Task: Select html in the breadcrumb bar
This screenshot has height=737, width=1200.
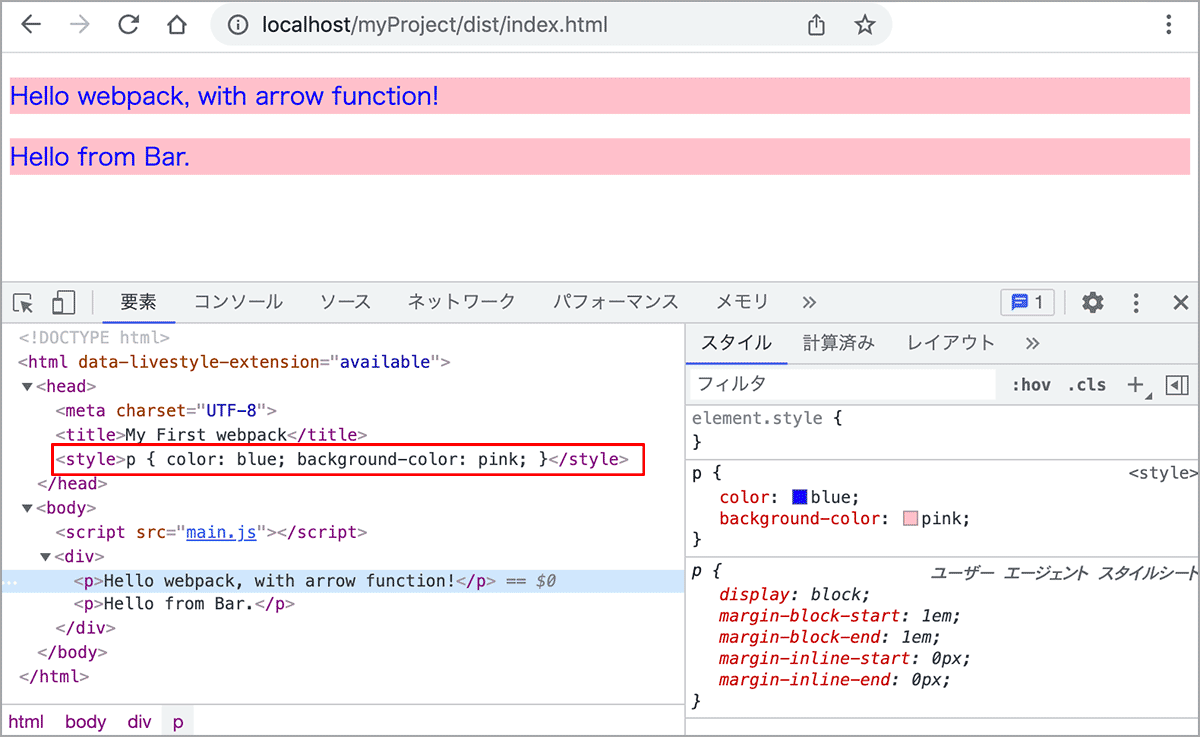Action: pyautogui.click(x=26, y=721)
